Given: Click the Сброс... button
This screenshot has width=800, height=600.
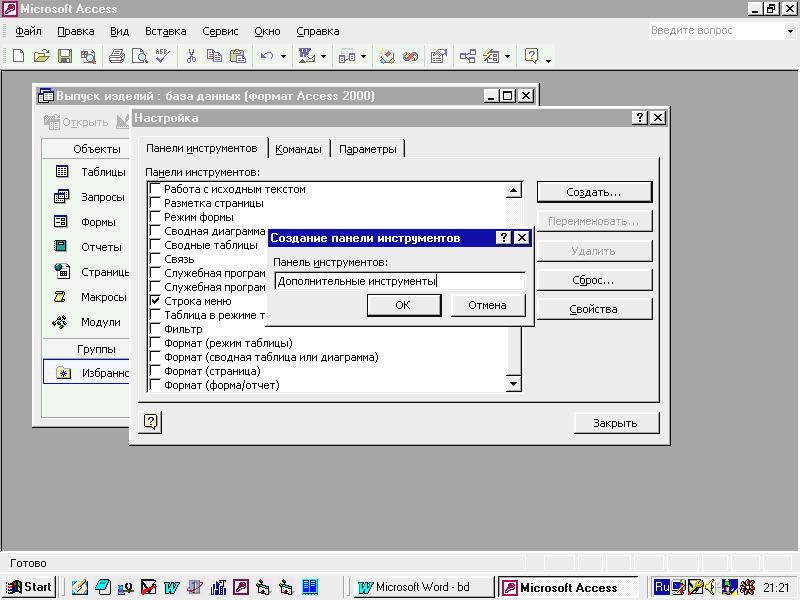Looking at the screenshot, I should (594, 280).
